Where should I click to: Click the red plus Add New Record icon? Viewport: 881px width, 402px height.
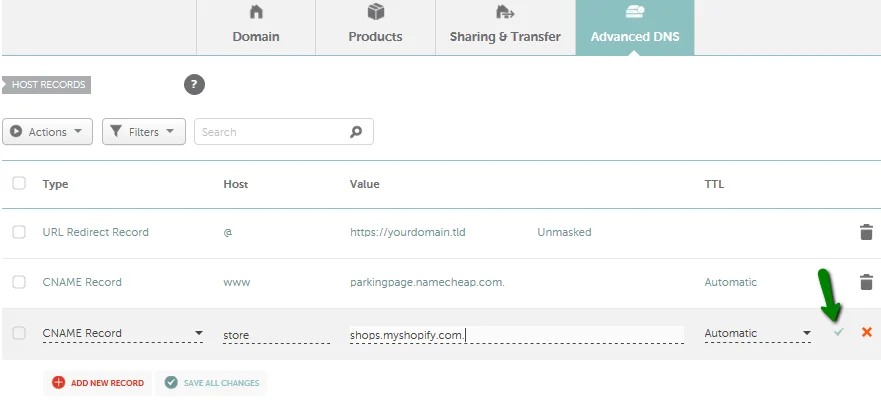tap(58, 383)
